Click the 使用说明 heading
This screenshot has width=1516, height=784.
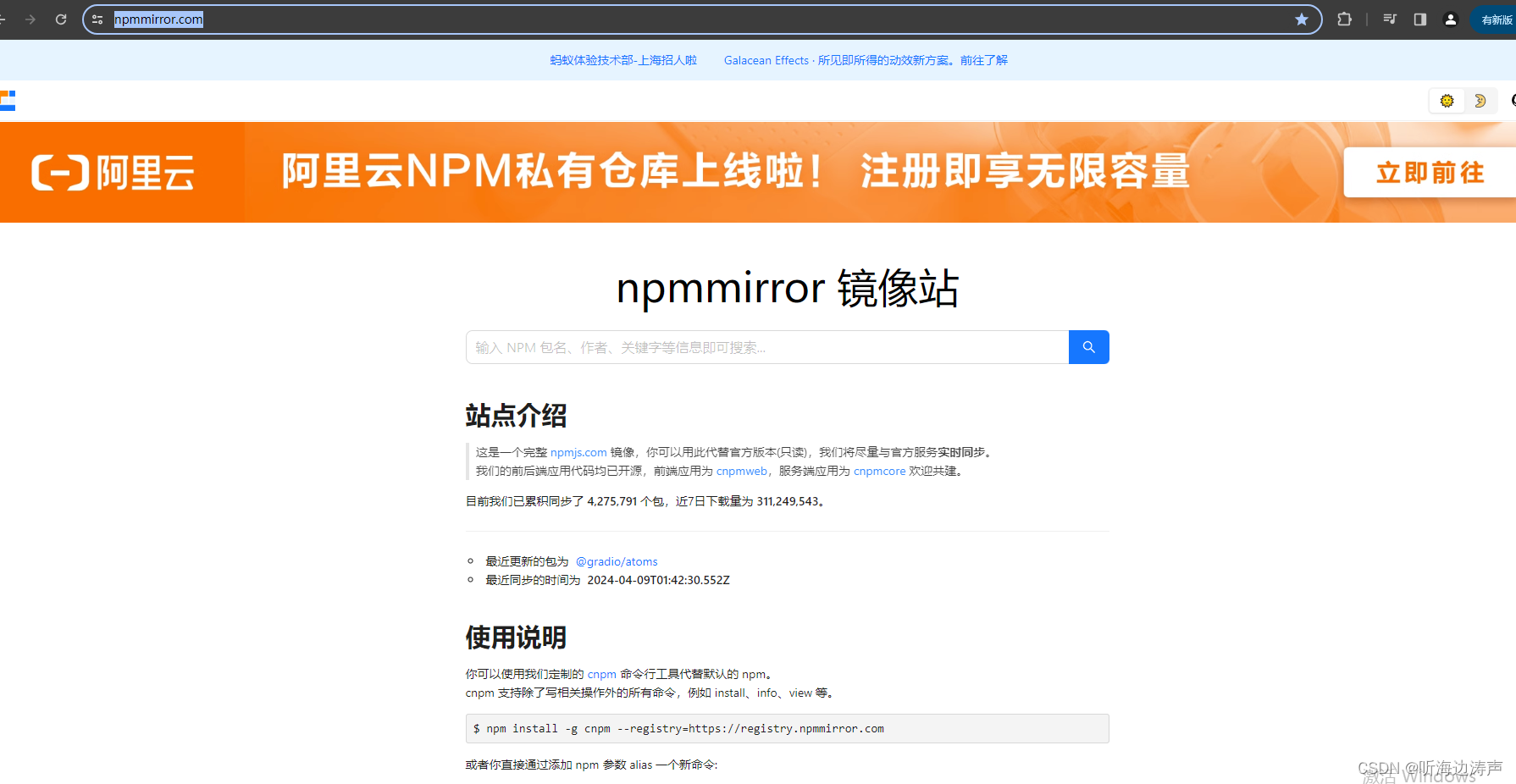click(516, 638)
